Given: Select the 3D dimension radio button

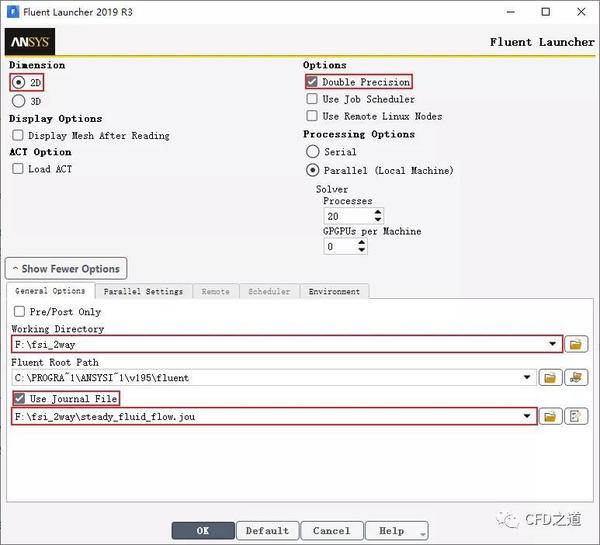Looking at the screenshot, I should tap(18, 101).
